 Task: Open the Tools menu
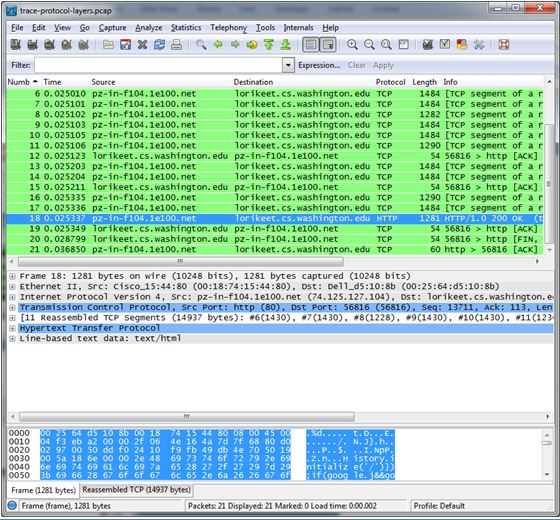pos(265,28)
